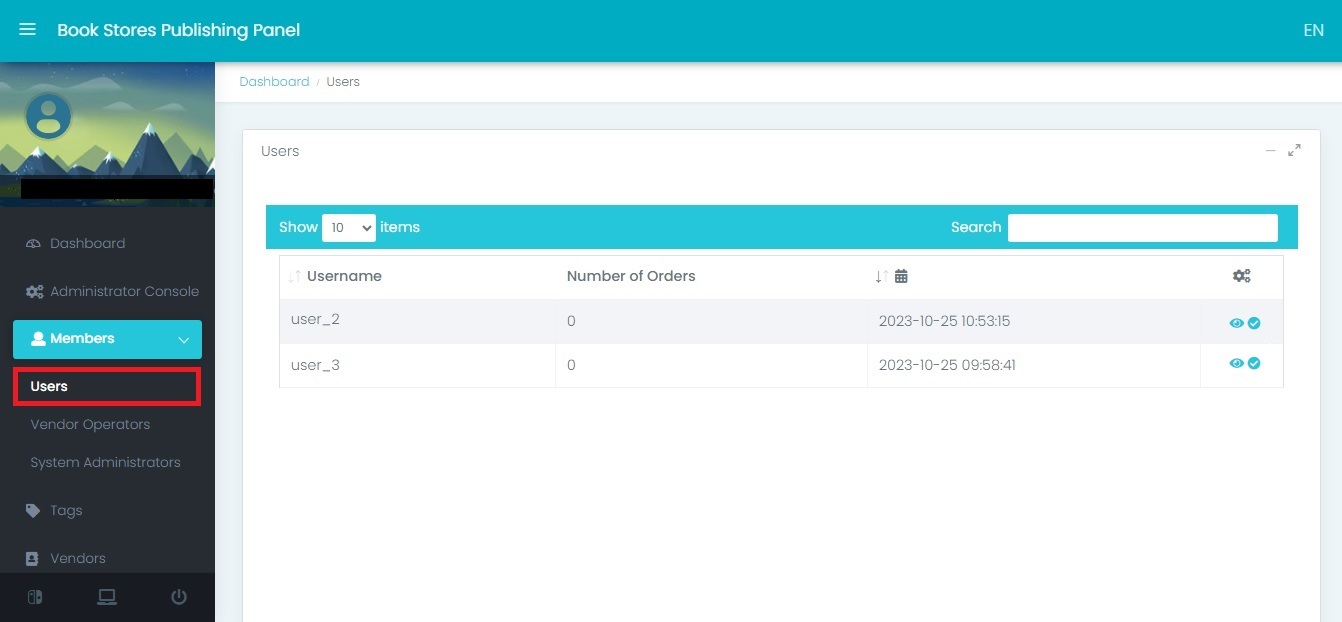View user_3 details with eye icon
The height and width of the screenshot is (622, 1342).
coord(1236,364)
